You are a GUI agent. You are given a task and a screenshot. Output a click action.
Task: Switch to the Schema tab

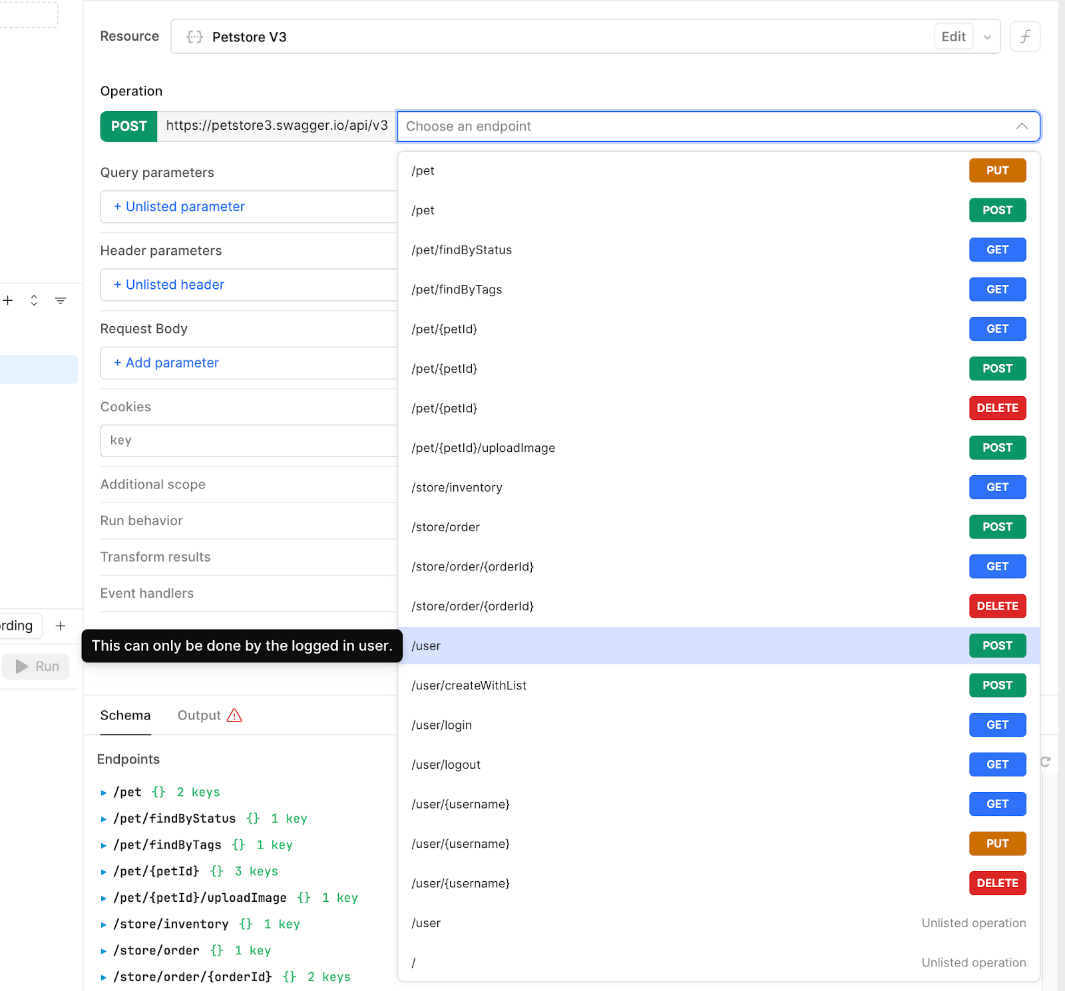125,715
